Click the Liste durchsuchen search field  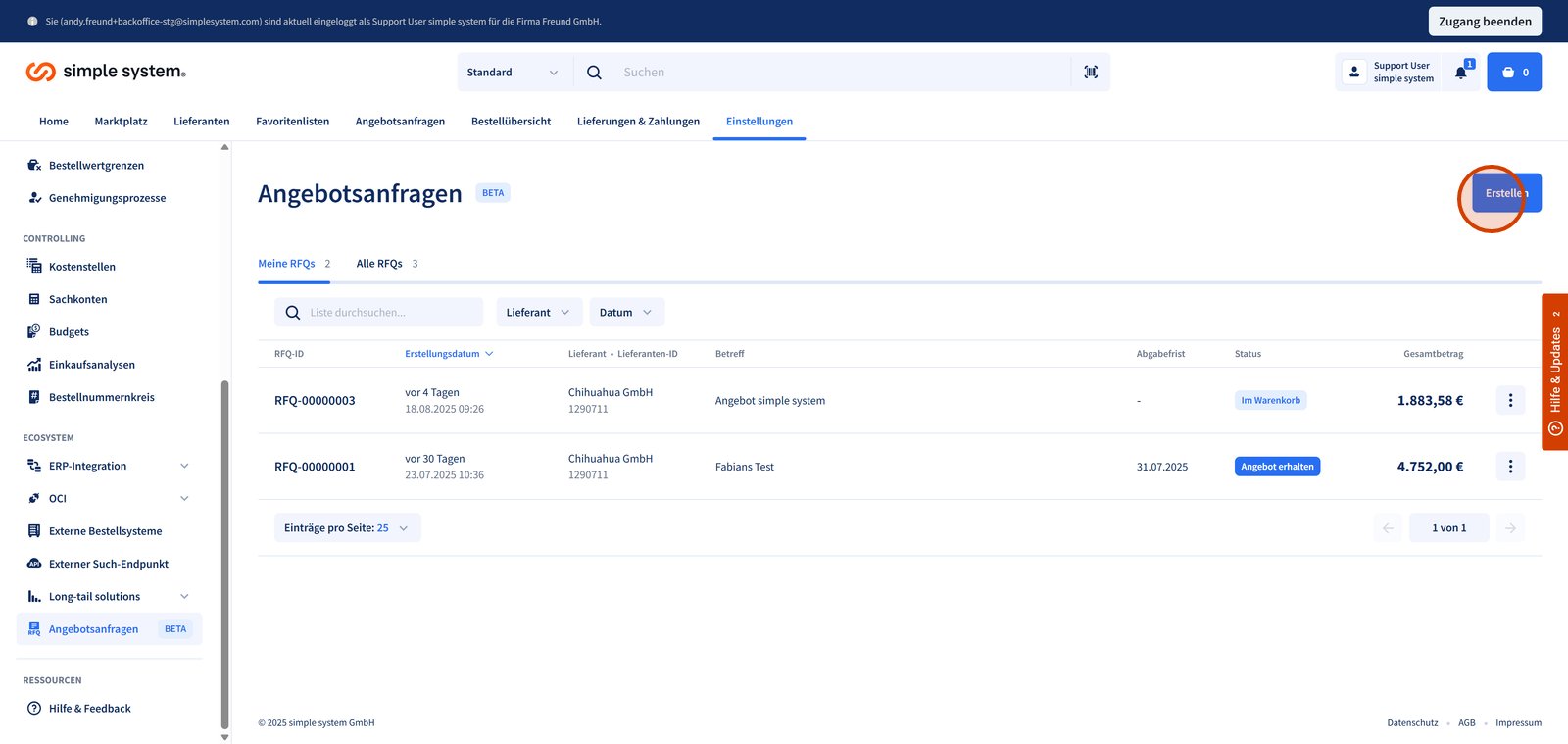click(x=392, y=313)
